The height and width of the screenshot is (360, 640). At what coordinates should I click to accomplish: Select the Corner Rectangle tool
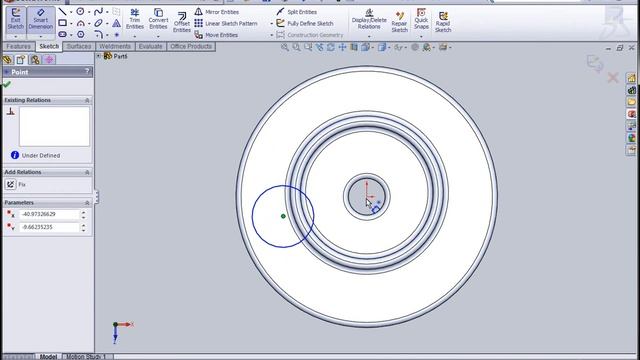point(62,23)
